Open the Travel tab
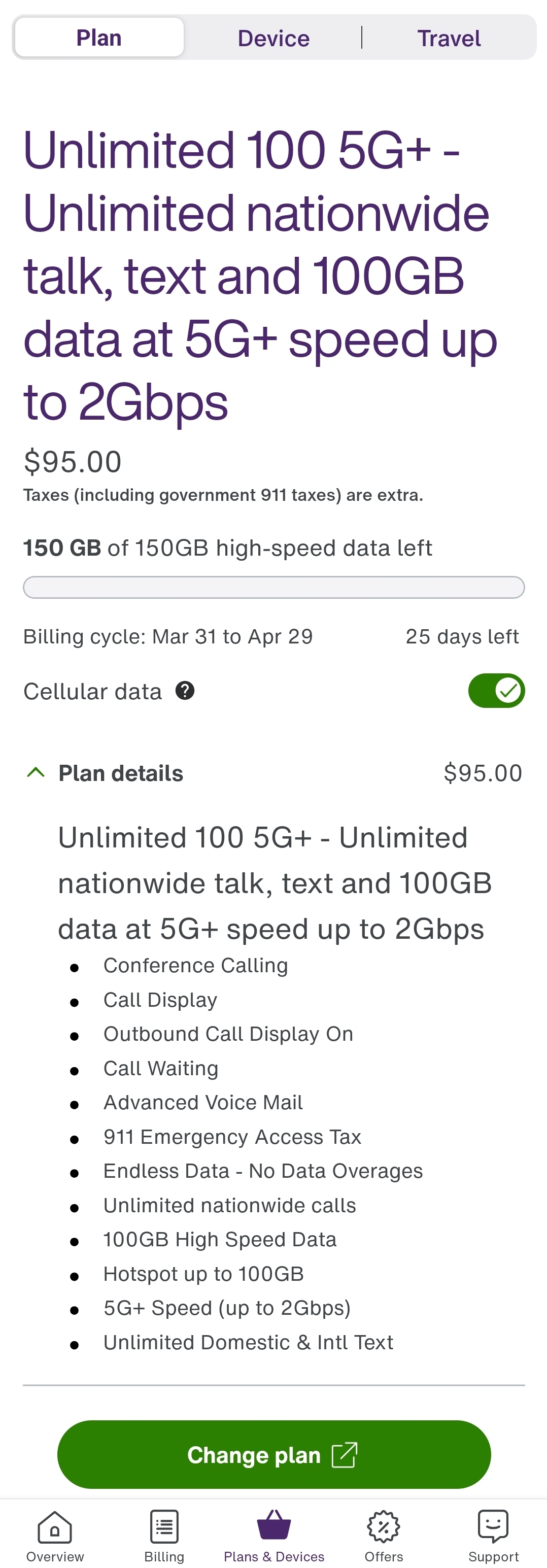547x1568 pixels. point(449,39)
